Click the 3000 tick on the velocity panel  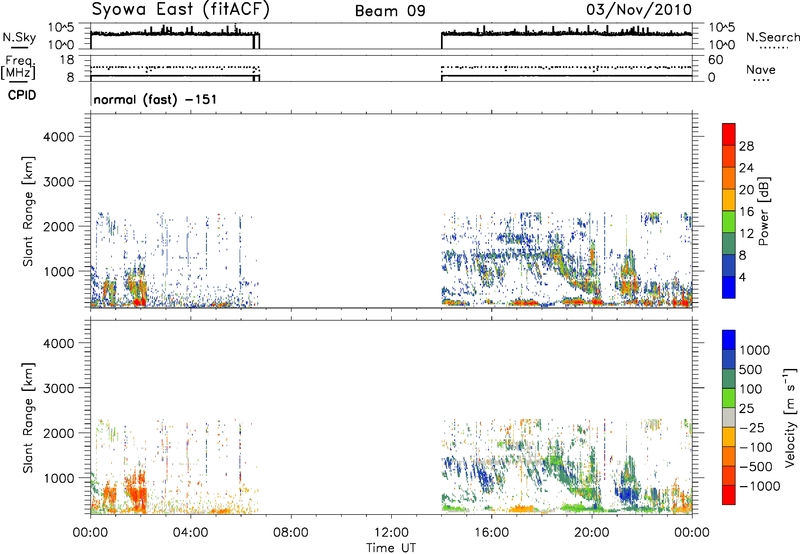(59, 388)
